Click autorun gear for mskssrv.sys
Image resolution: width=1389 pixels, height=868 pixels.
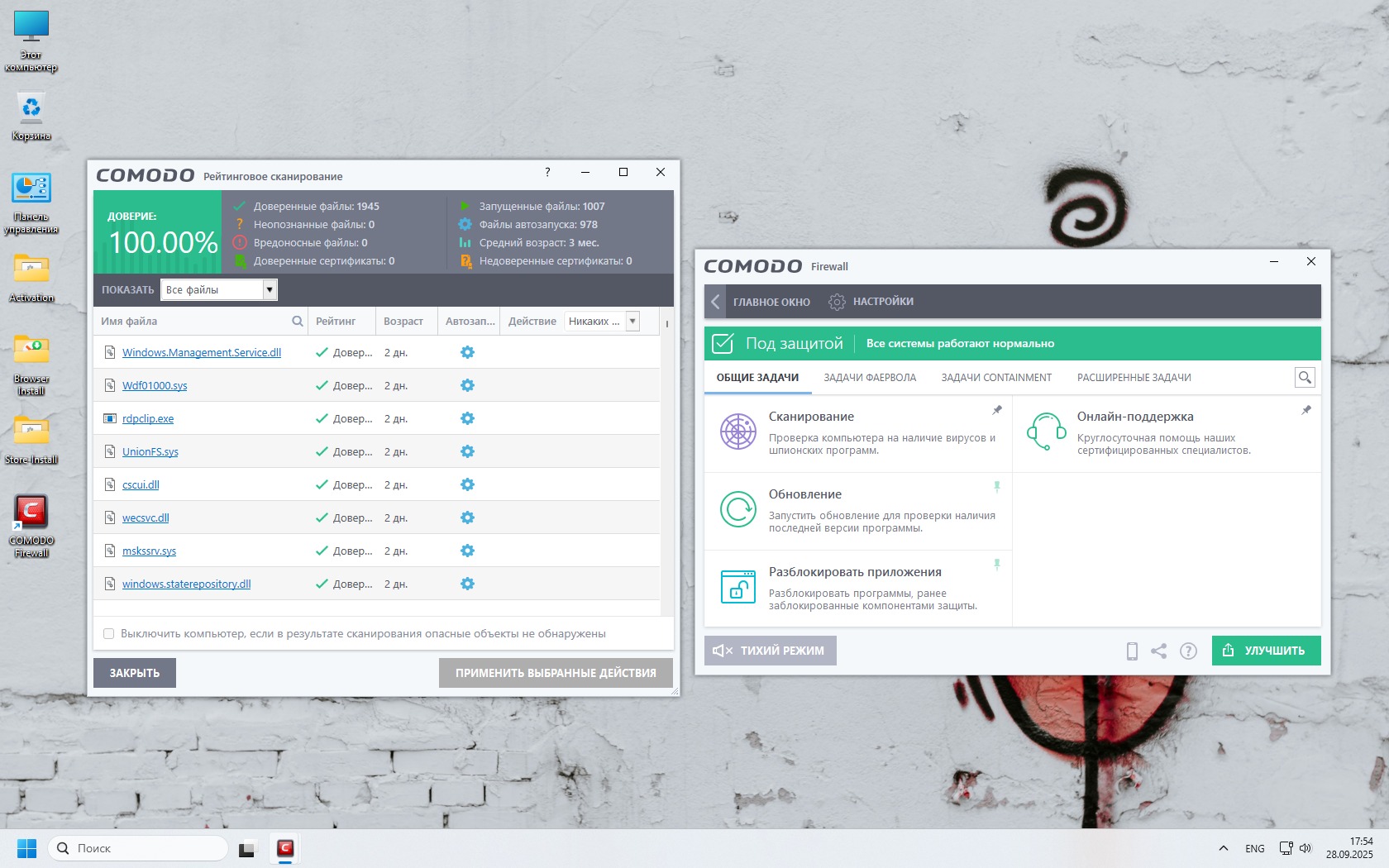467,551
